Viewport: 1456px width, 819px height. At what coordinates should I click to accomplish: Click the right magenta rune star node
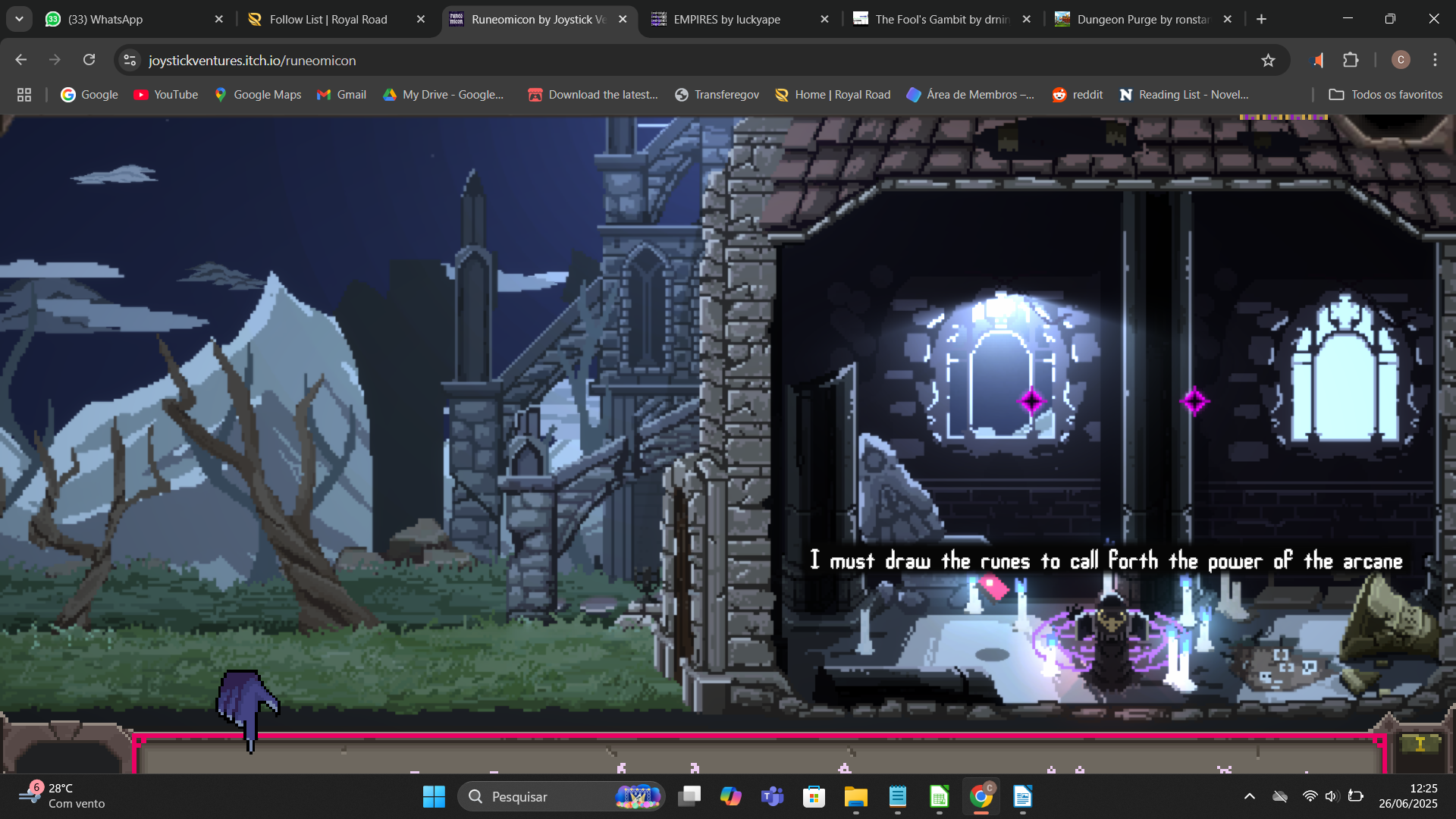click(1194, 401)
